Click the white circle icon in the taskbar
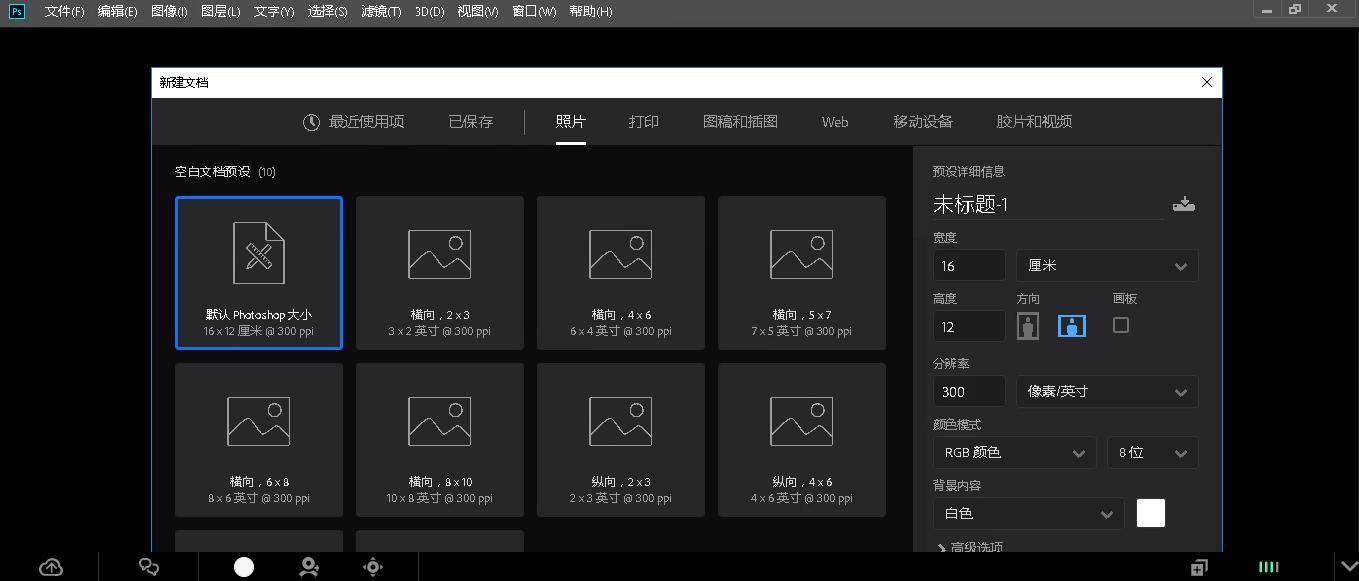This screenshot has height=581, width=1359. pyautogui.click(x=243, y=567)
